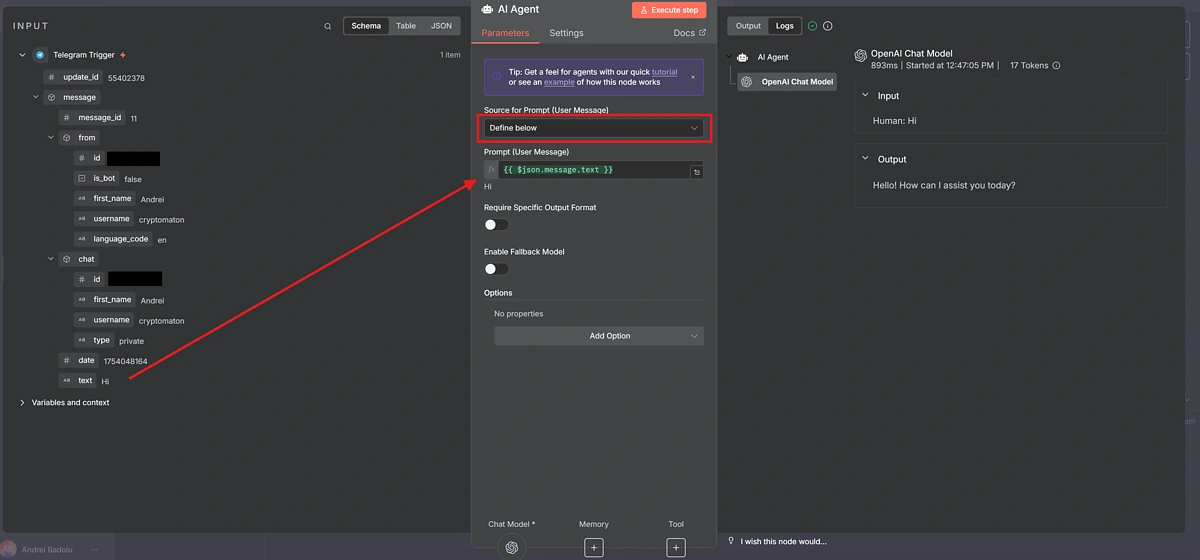
Task: Click the reset icon on the prompt expression field
Action: [x=696, y=172]
